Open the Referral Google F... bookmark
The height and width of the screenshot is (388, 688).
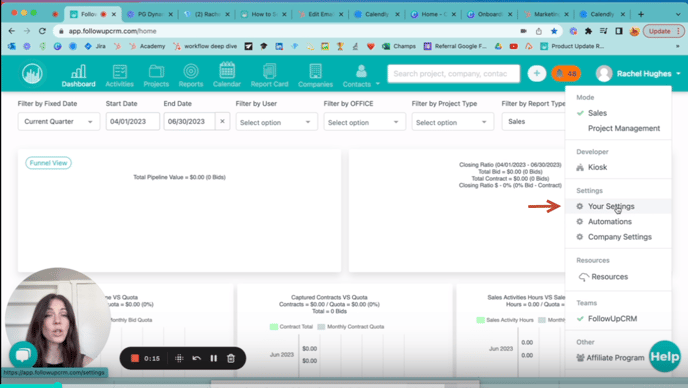pos(455,46)
